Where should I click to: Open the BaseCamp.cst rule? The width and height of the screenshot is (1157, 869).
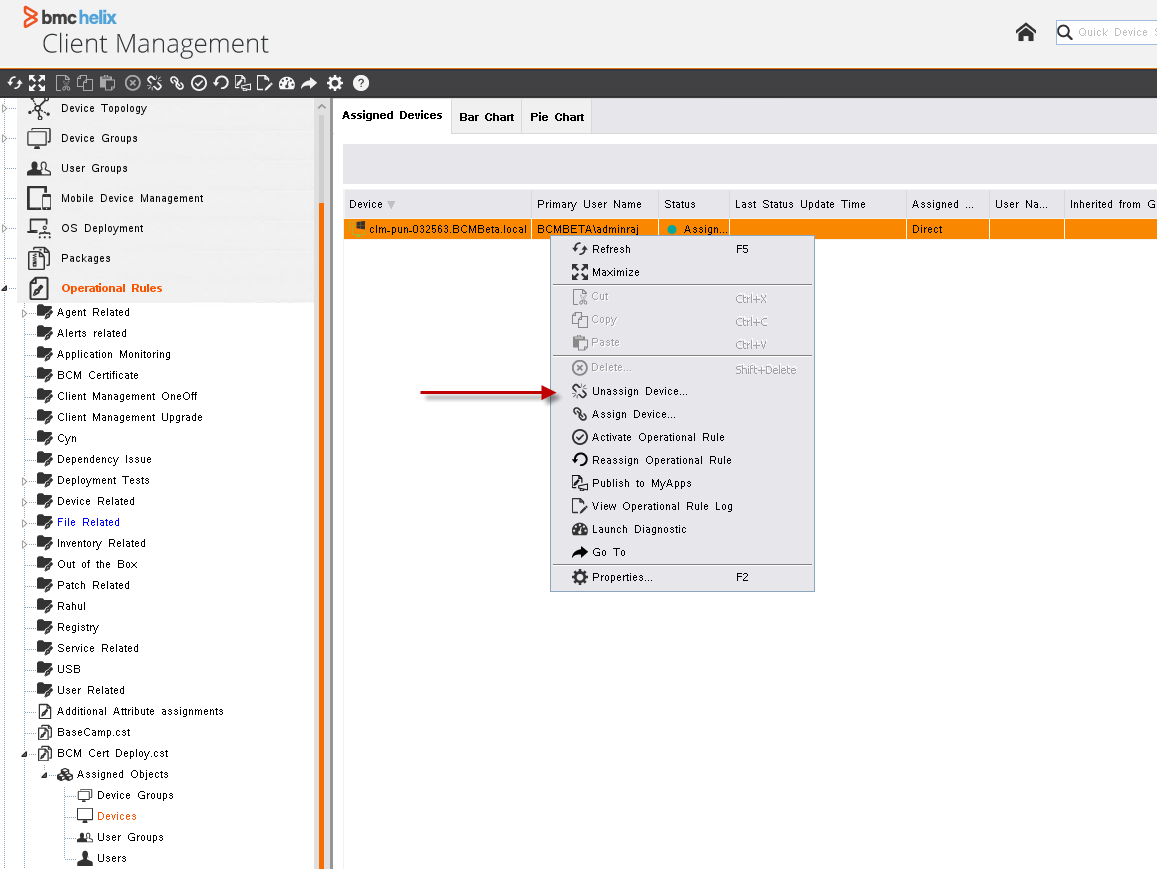pyautogui.click(x=94, y=733)
